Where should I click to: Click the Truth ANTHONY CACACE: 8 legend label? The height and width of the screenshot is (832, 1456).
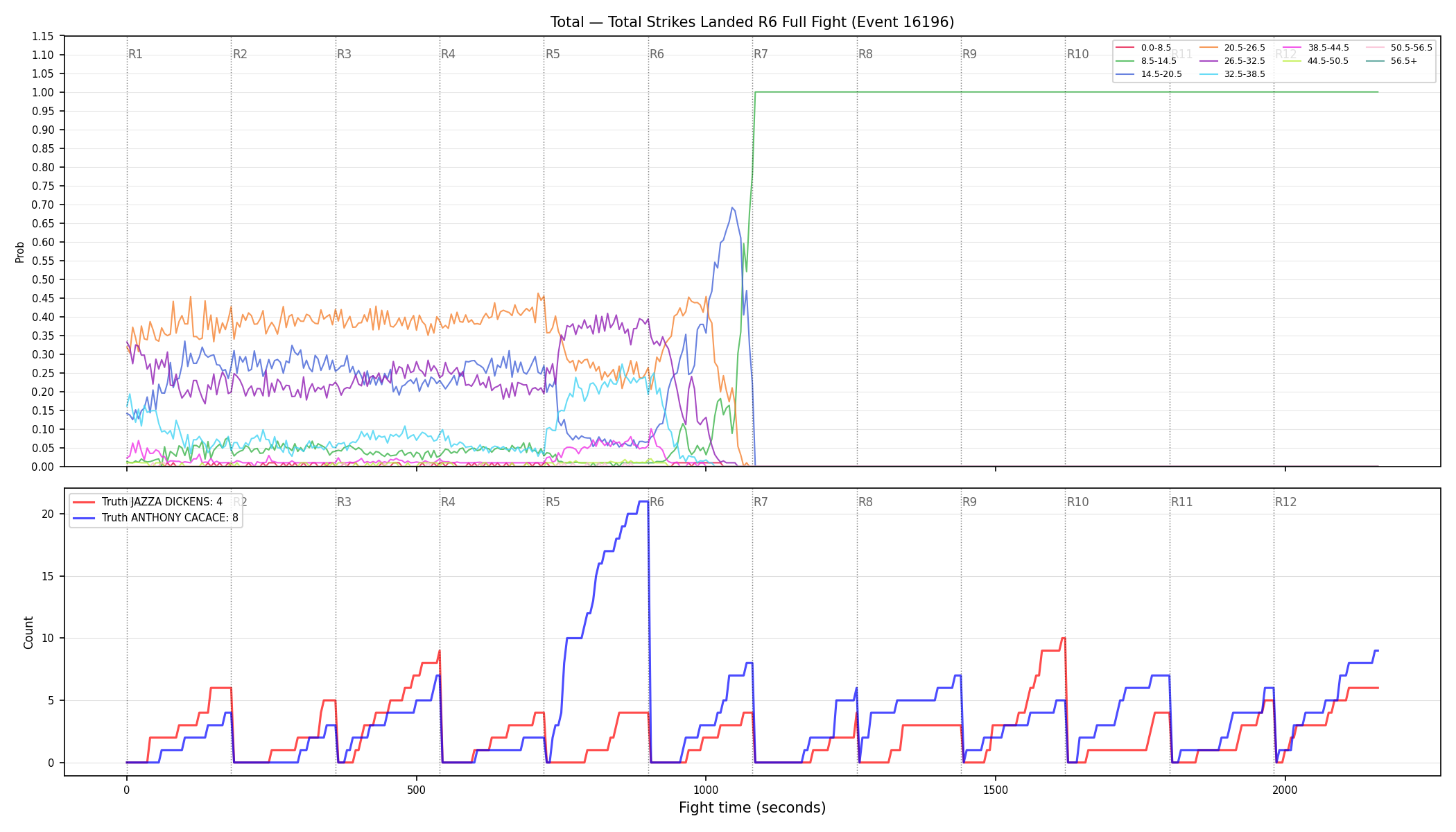pos(170,518)
